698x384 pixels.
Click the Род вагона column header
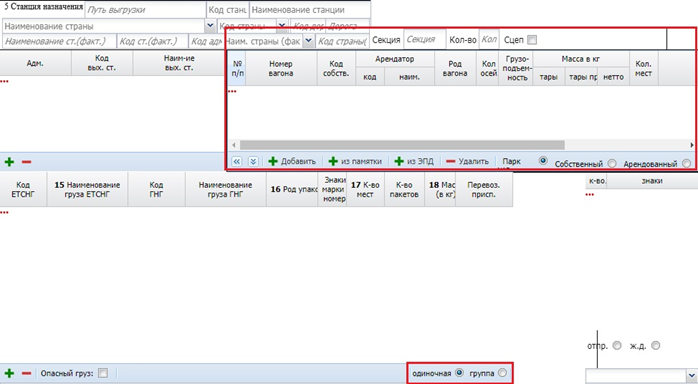455,69
